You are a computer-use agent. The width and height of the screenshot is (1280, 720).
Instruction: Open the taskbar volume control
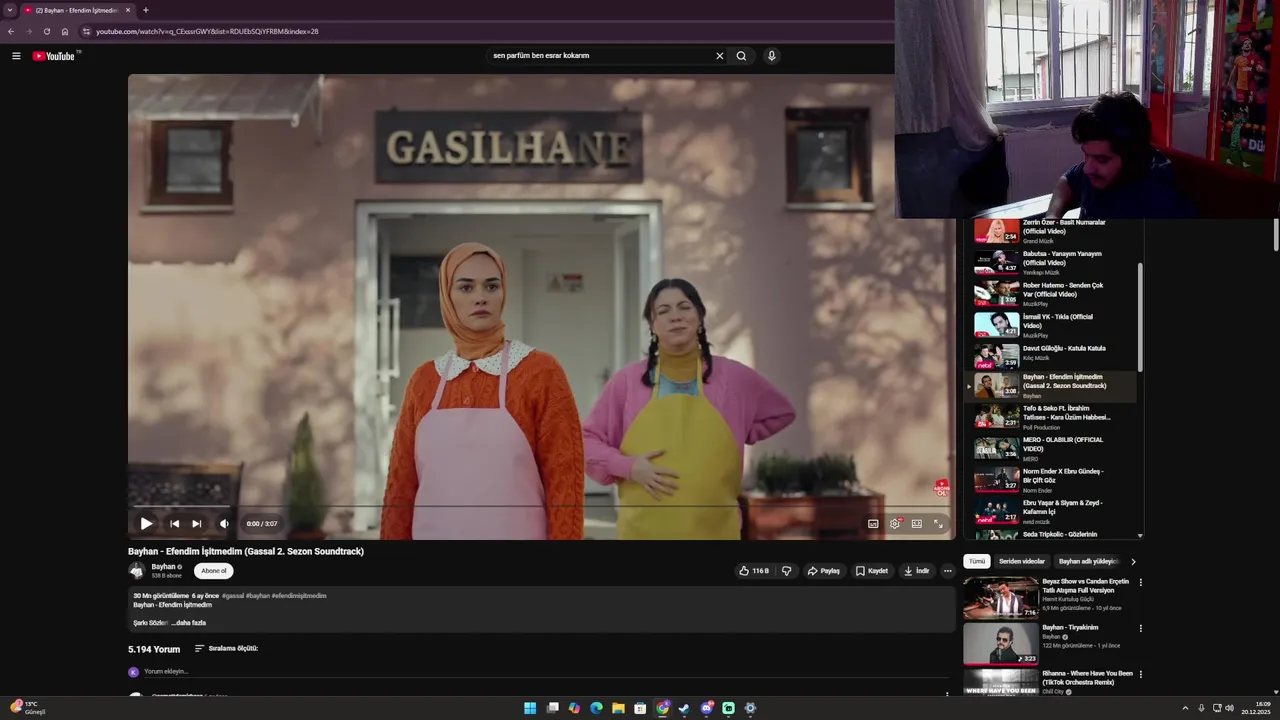point(1229,708)
